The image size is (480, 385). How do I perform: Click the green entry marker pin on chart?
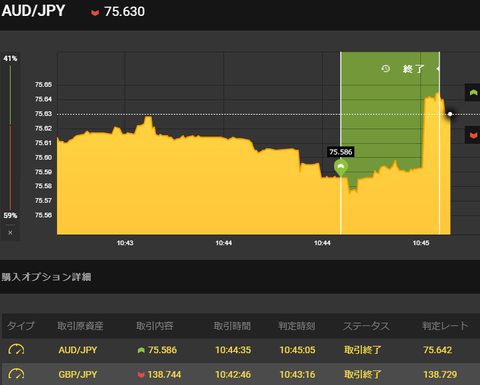[341, 168]
